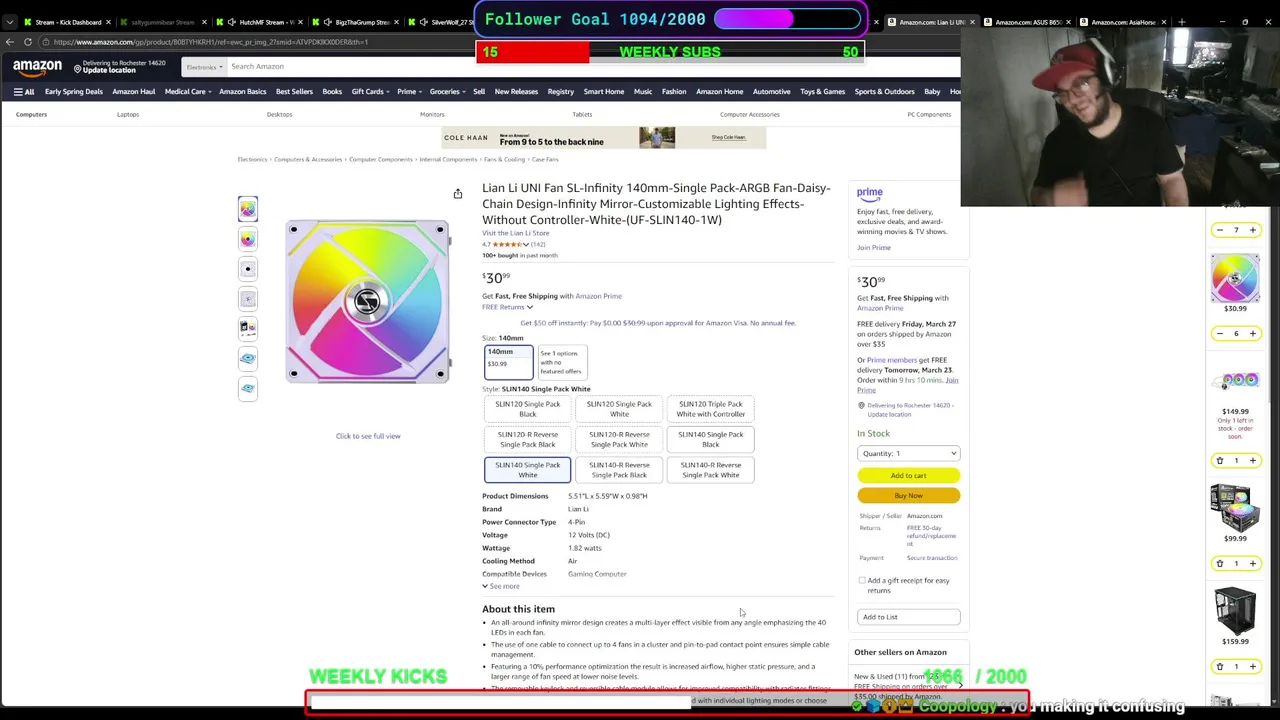
Task: Delete the $149.99 cooler from cart
Action: (x=1219, y=460)
